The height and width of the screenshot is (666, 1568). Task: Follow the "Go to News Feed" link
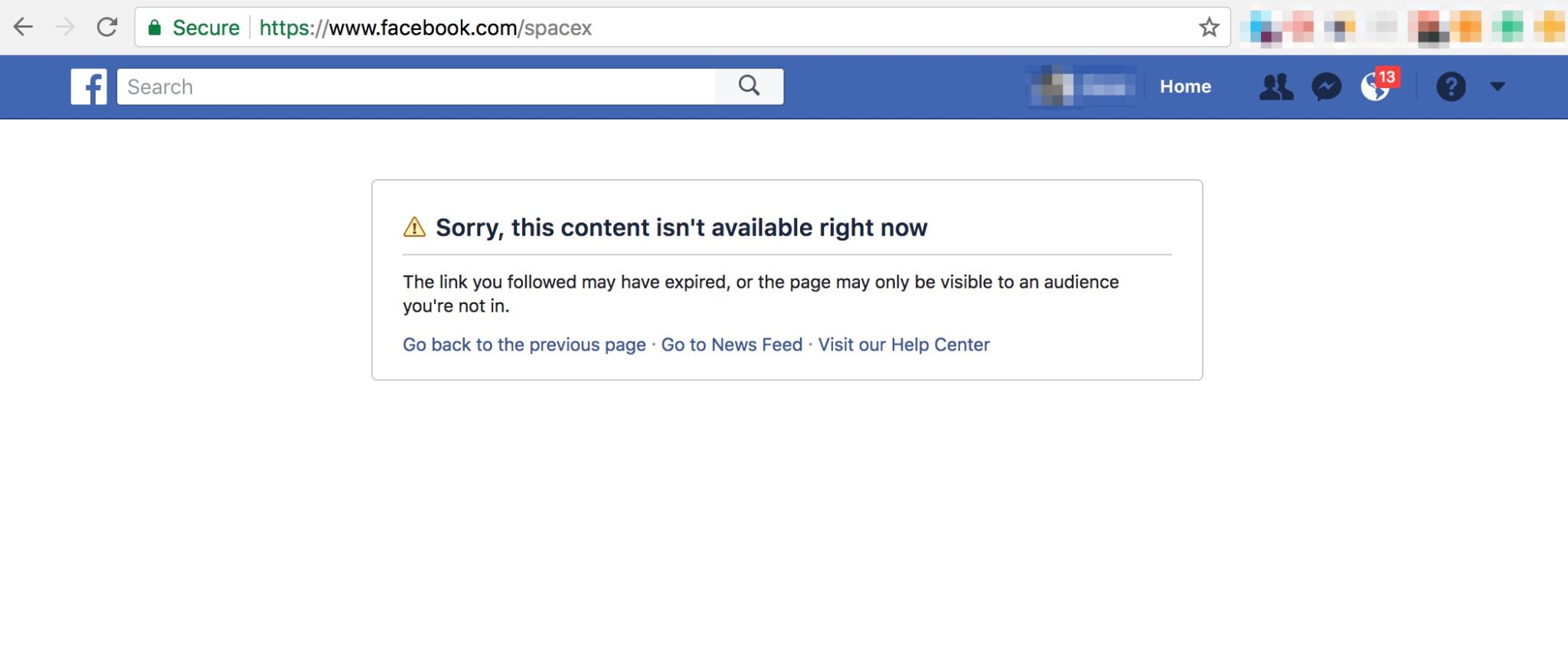coord(731,344)
